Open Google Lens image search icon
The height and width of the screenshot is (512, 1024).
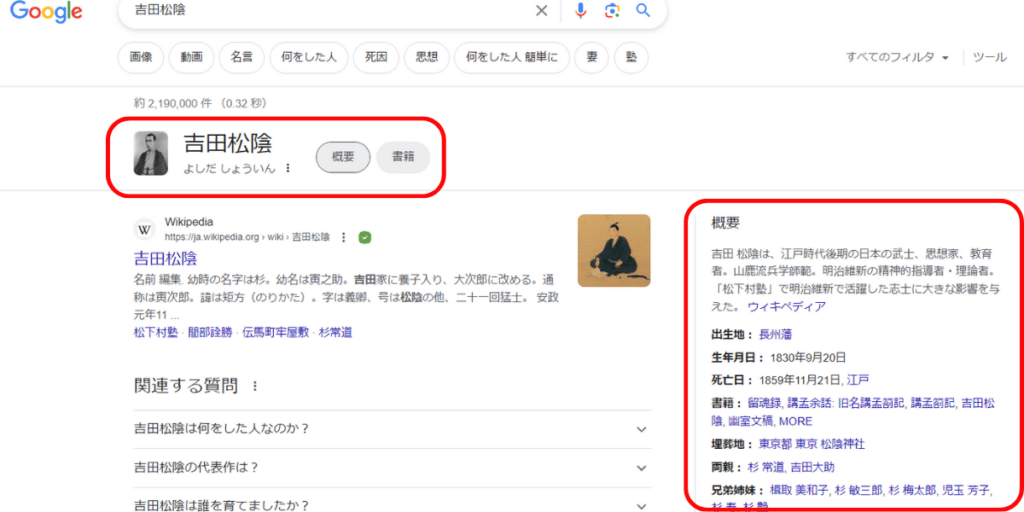coord(612,10)
